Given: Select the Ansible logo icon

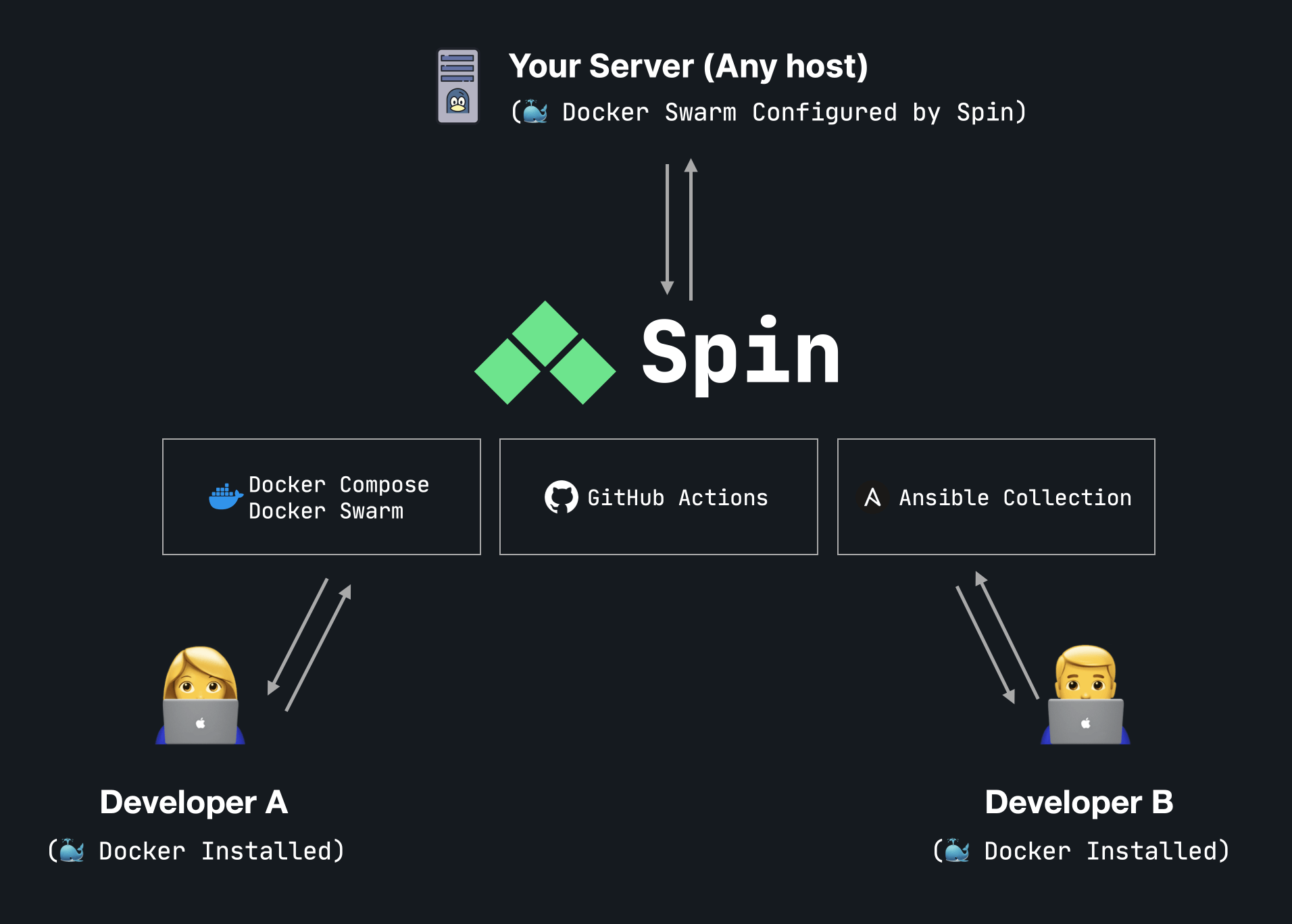Looking at the screenshot, I should (872, 497).
